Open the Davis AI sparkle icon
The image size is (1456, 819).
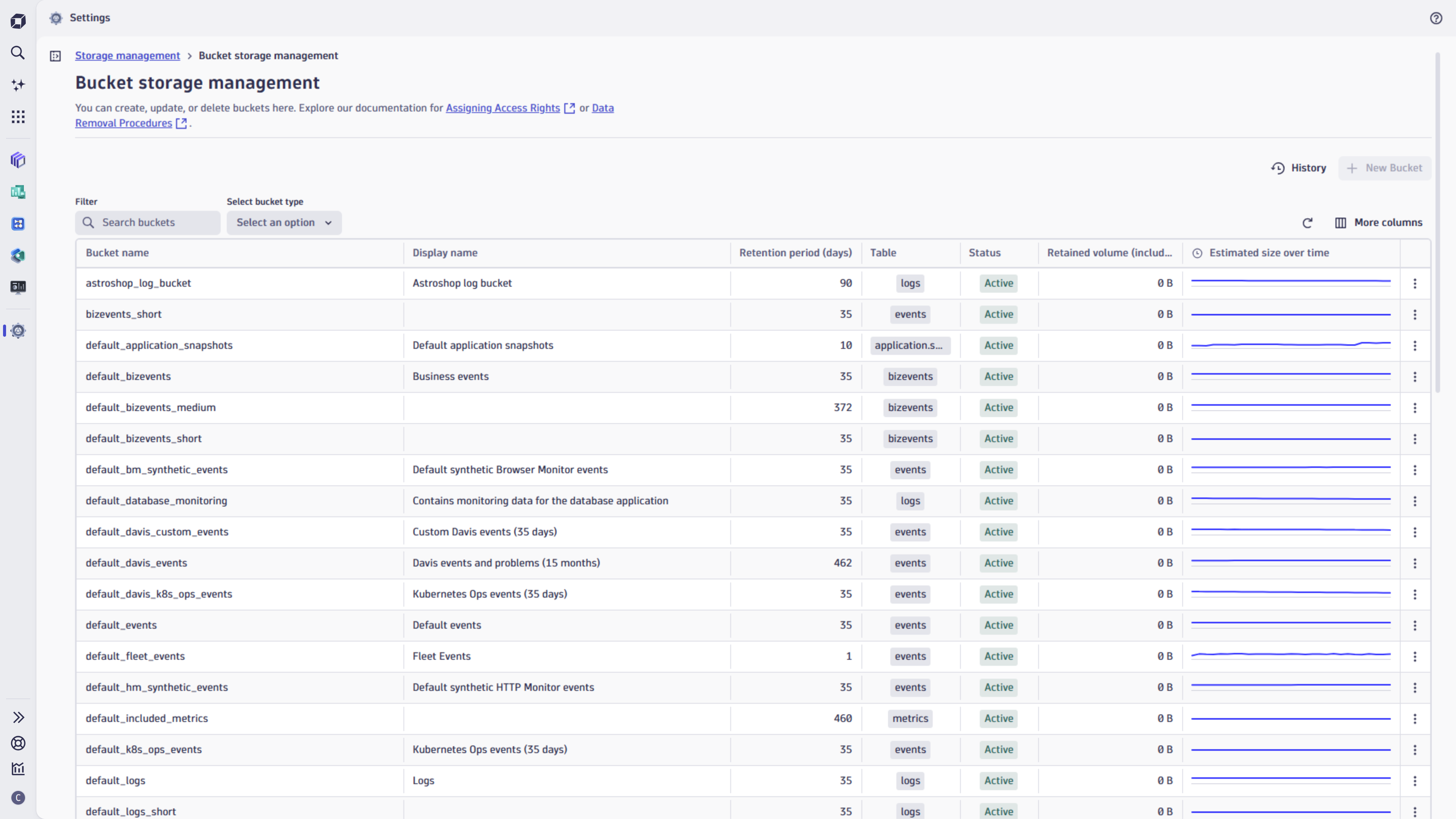click(18, 85)
